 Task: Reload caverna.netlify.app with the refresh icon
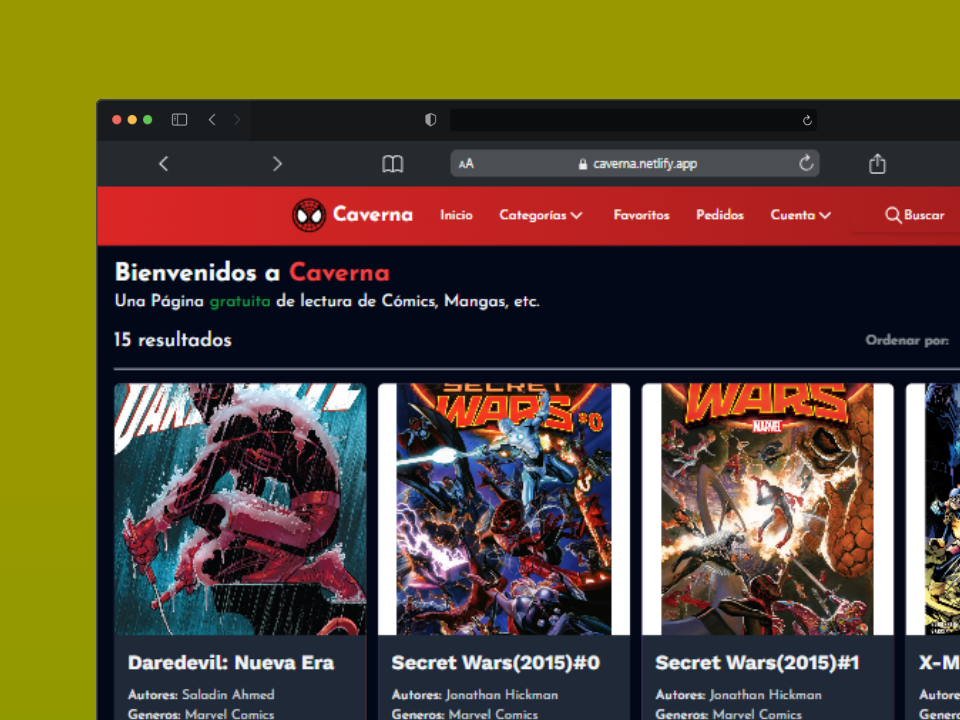pos(806,163)
